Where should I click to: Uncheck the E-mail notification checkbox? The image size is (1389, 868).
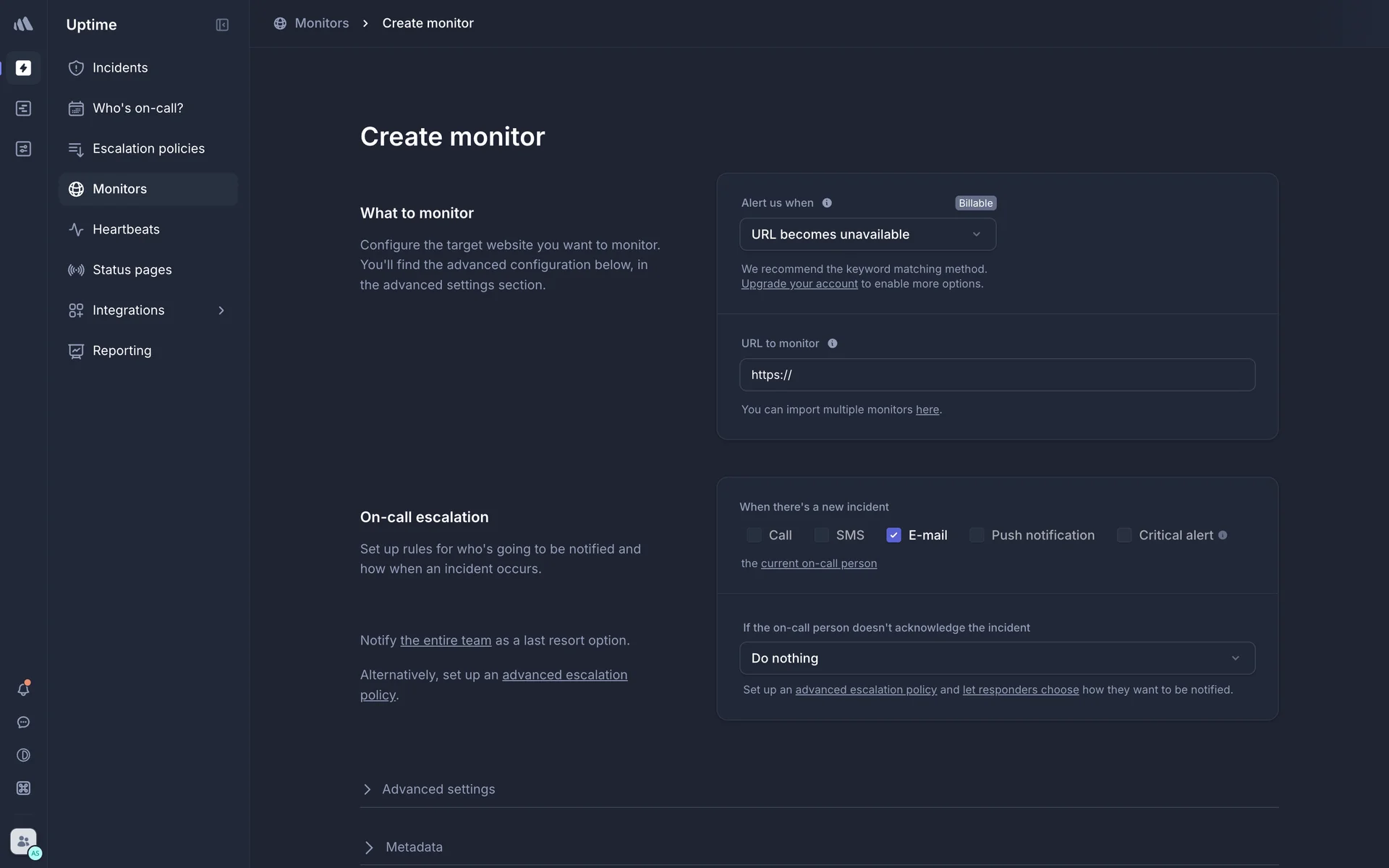[x=893, y=535]
